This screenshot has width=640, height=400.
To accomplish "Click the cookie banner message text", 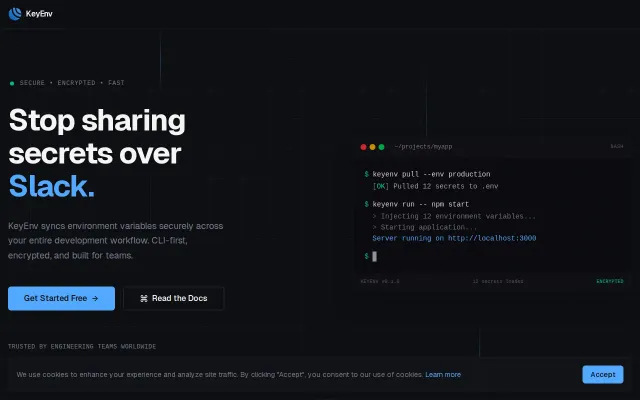I will (x=220, y=374).
